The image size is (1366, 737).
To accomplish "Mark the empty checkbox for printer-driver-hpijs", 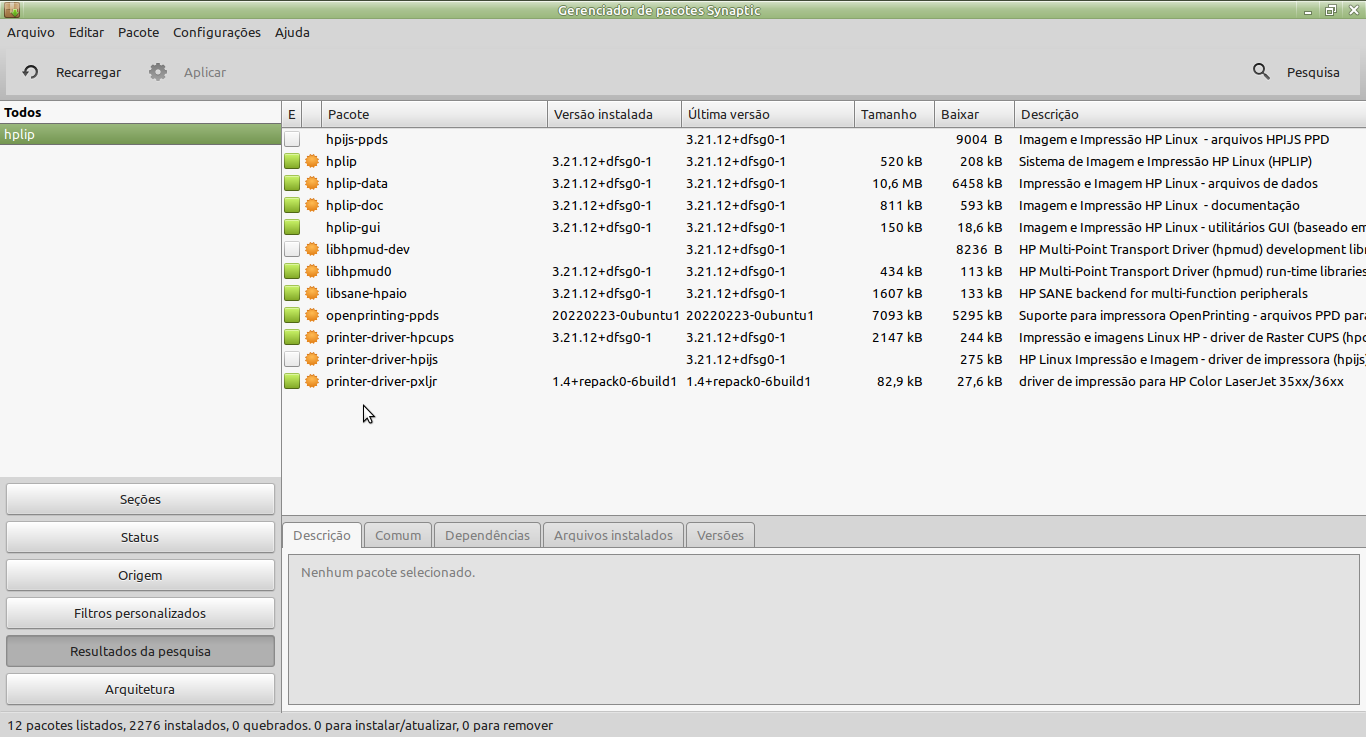I will tap(292, 359).
